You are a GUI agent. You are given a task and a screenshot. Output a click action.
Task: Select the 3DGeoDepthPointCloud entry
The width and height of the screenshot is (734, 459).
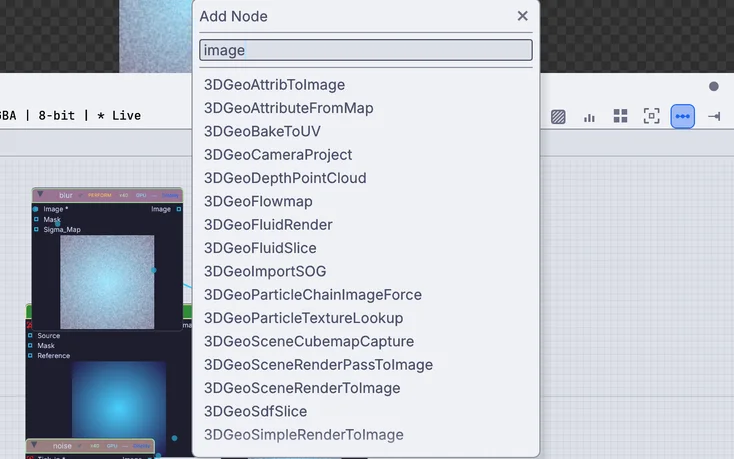click(285, 178)
